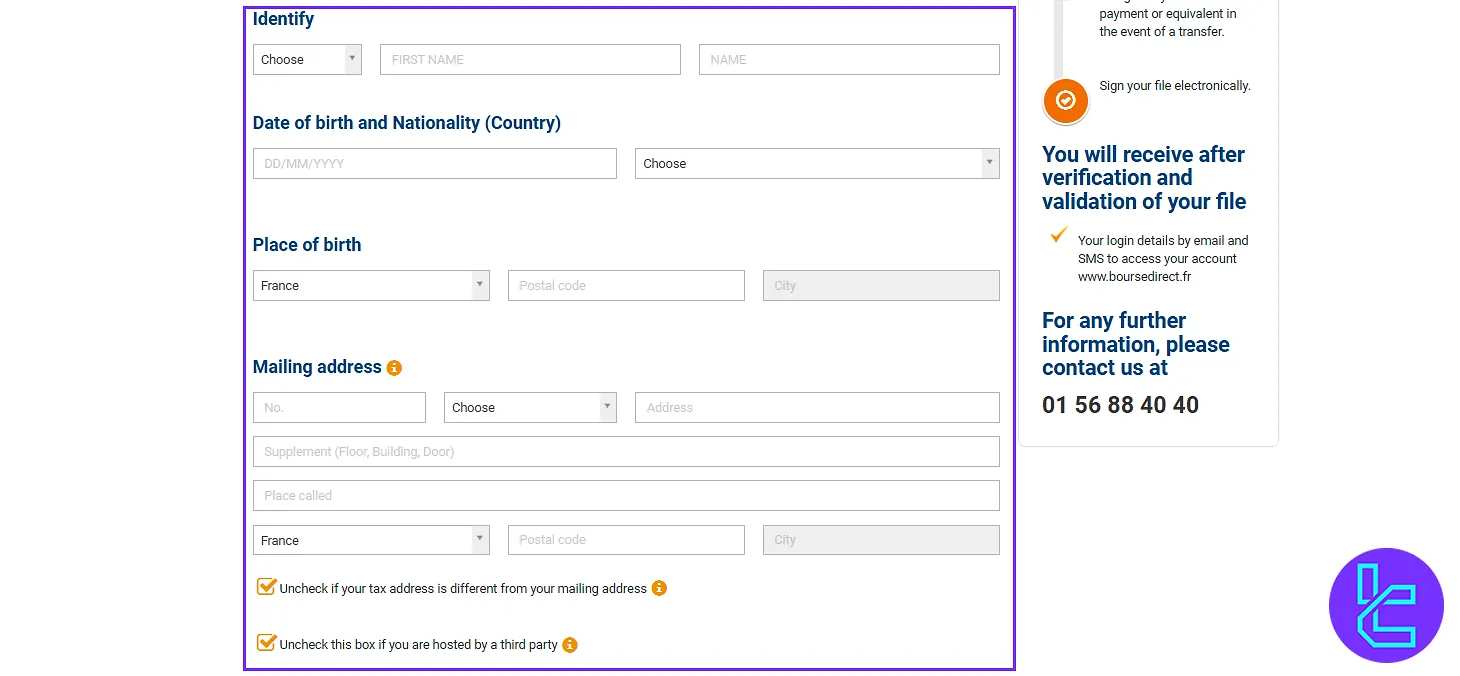
Task: Click the orange electronic signature badge
Action: [1065, 100]
